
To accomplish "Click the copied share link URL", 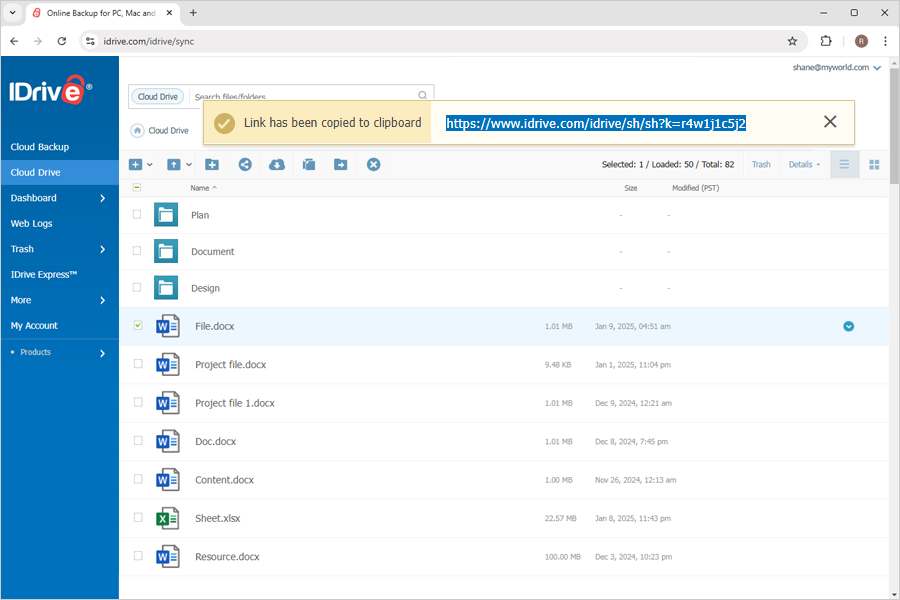I will [x=596, y=123].
